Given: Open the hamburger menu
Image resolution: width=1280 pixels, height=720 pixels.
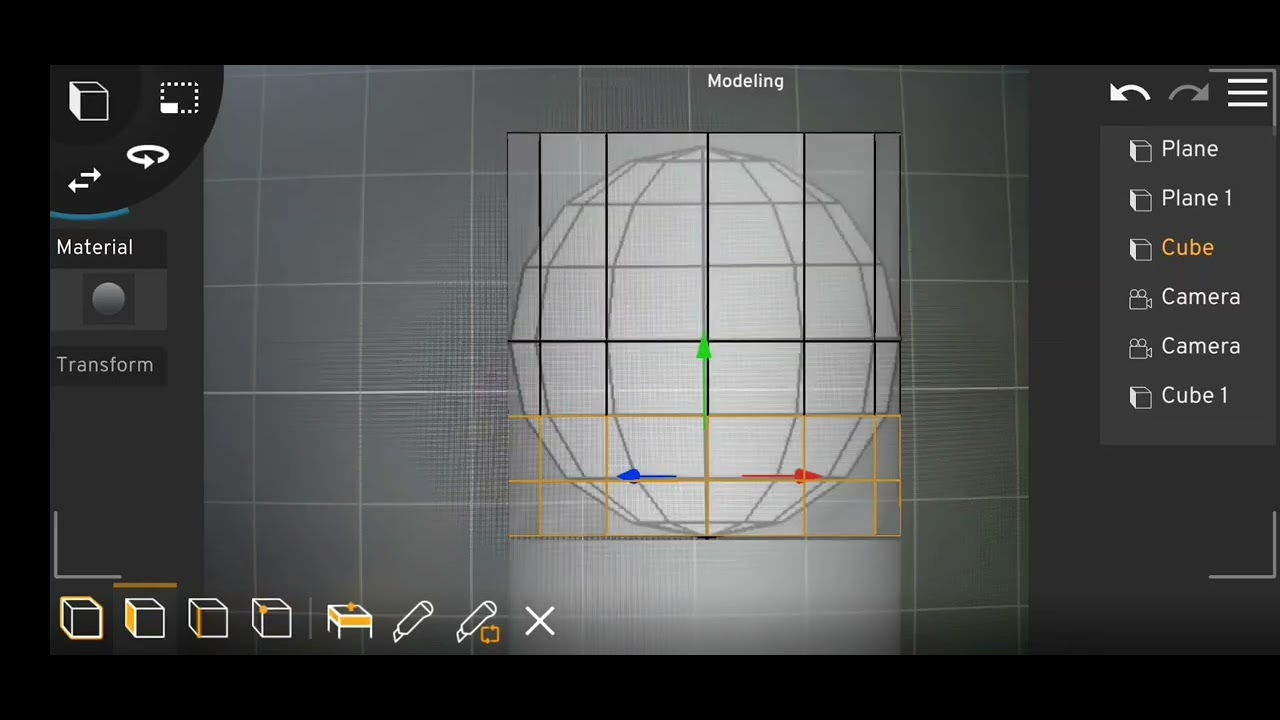Looking at the screenshot, I should pyautogui.click(x=1247, y=93).
